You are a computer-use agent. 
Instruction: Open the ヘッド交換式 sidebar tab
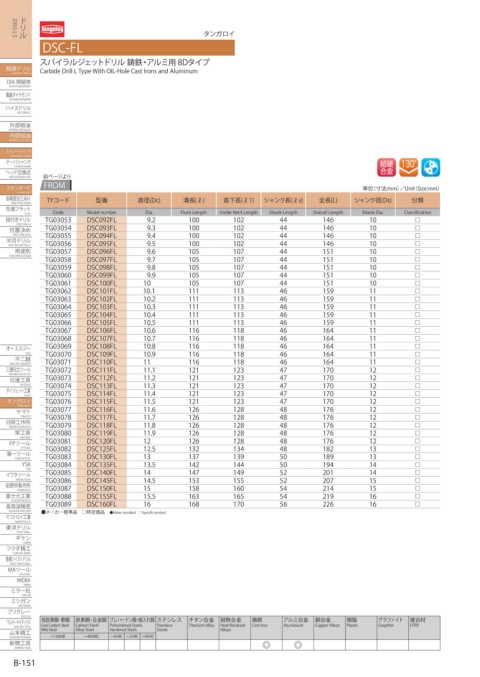pyautogui.click(x=16, y=174)
